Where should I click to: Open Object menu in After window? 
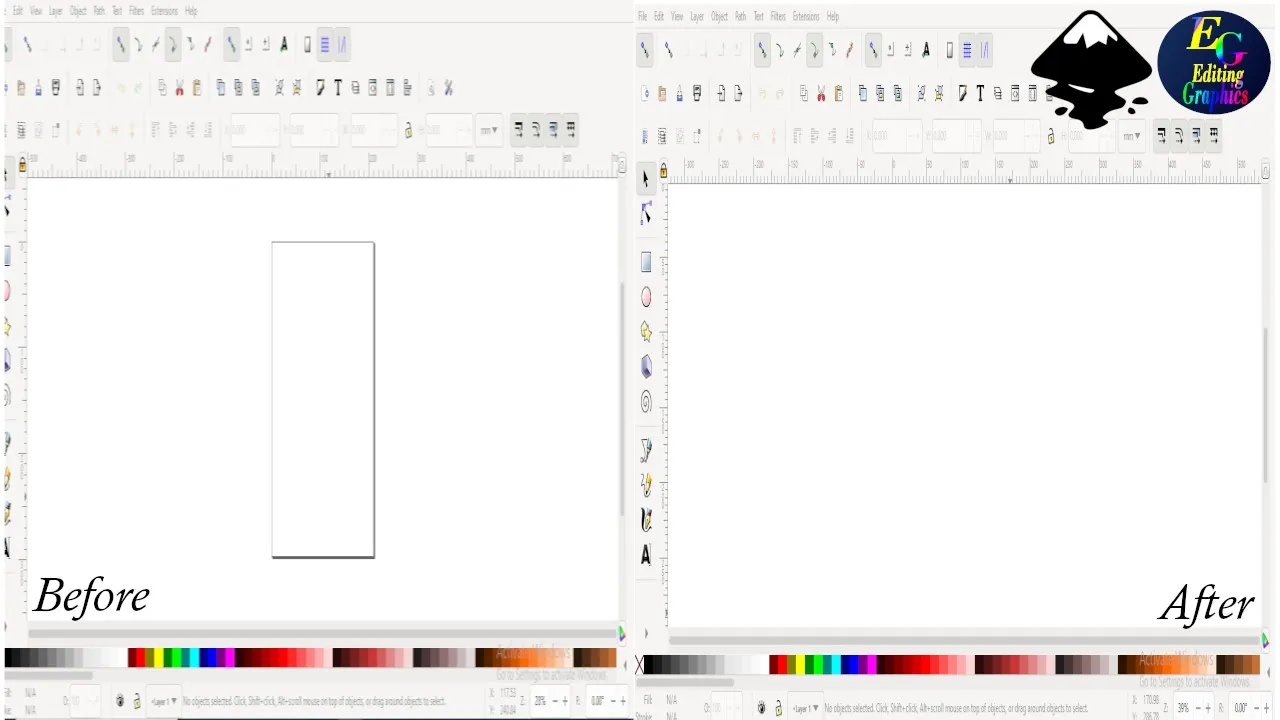coord(719,17)
